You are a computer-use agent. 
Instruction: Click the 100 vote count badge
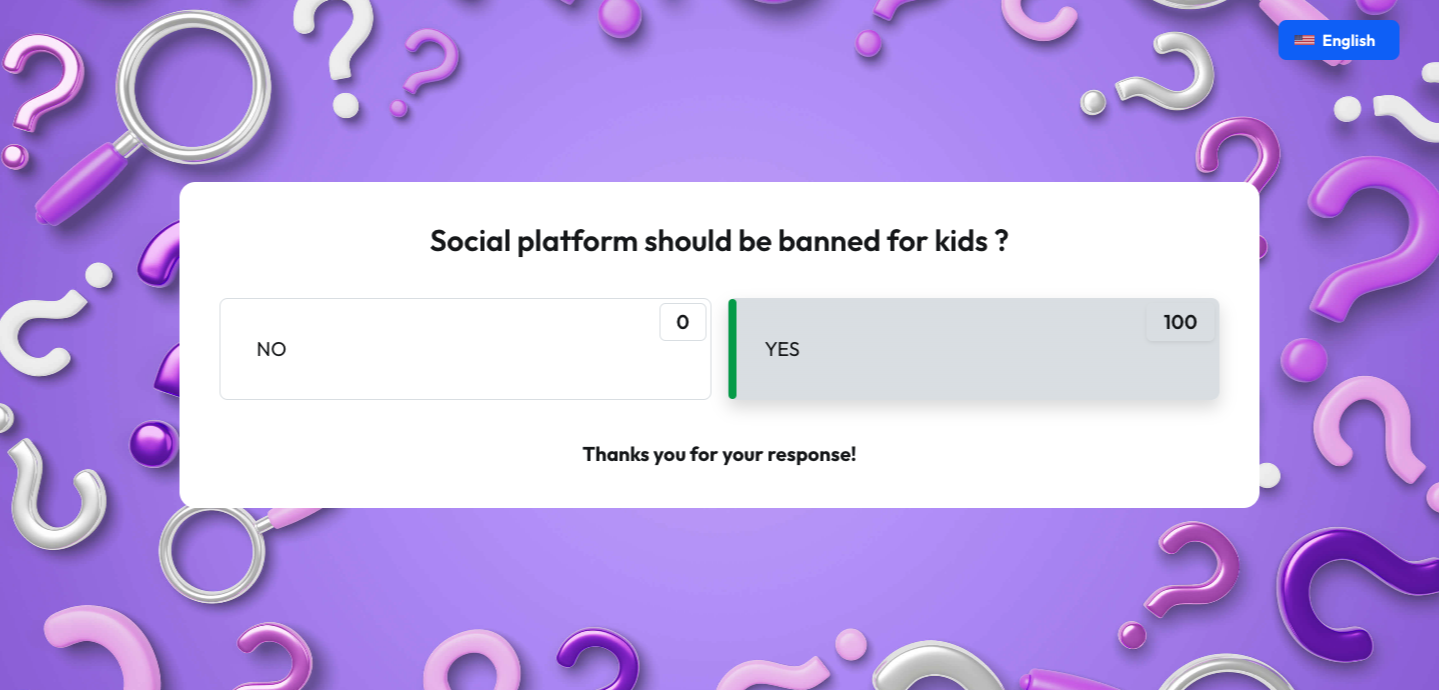(1180, 322)
